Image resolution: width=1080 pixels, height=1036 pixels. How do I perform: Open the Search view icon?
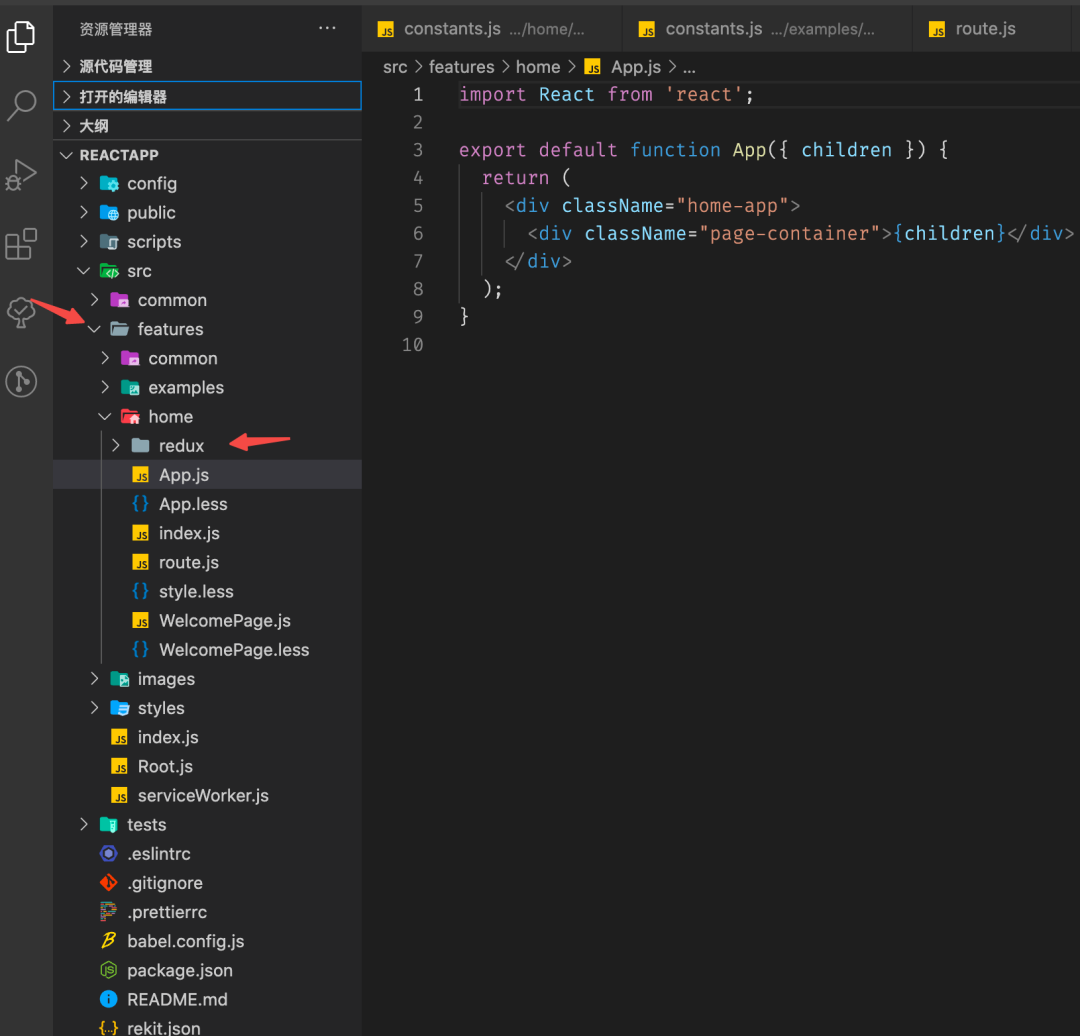click(21, 105)
